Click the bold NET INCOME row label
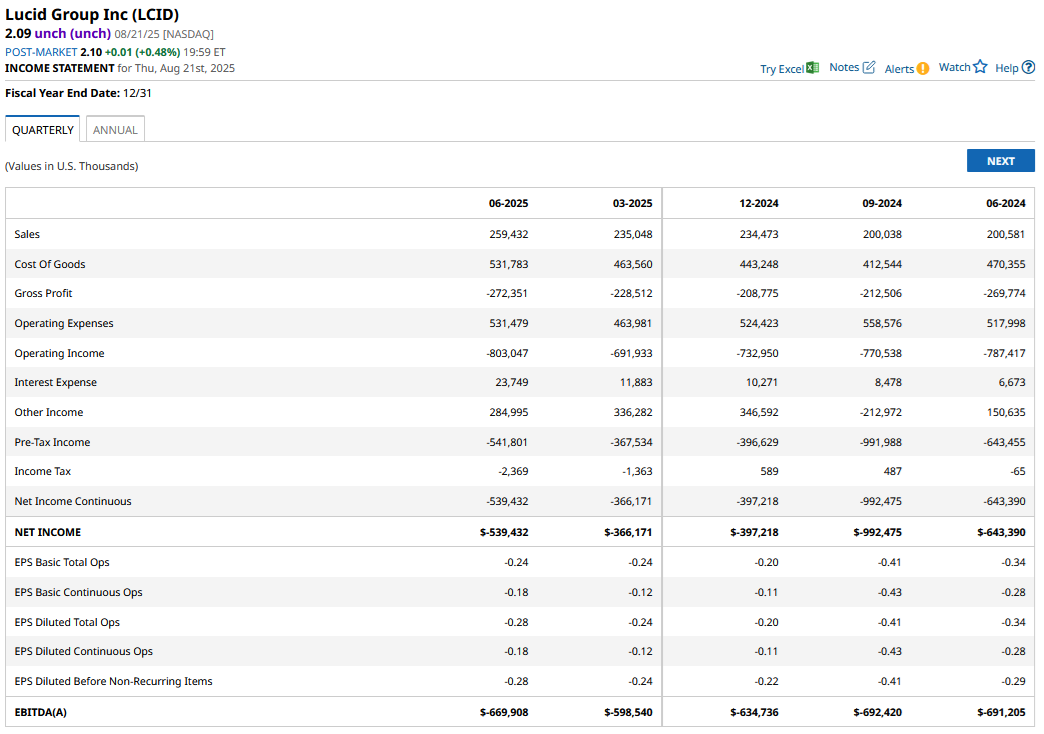The image size is (1044, 734). pos(47,532)
